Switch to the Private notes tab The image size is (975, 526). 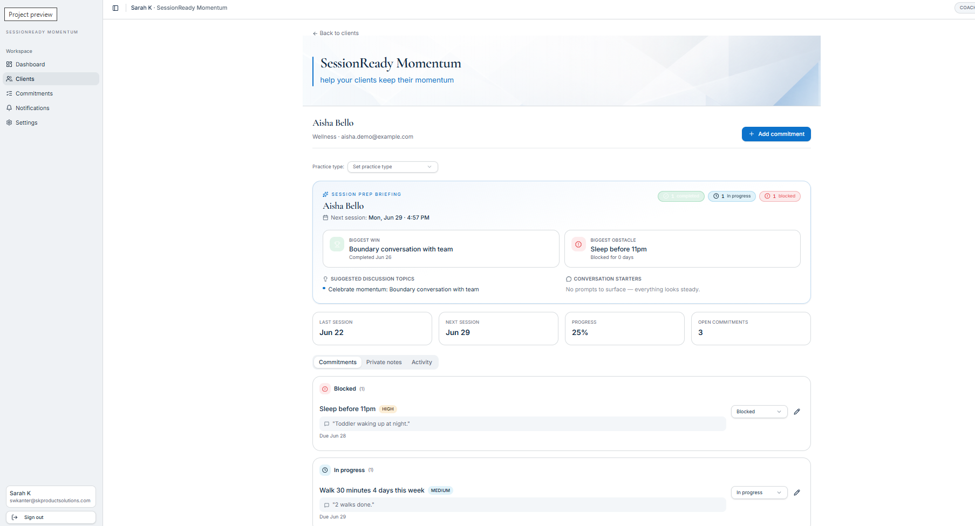[x=384, y=362]
